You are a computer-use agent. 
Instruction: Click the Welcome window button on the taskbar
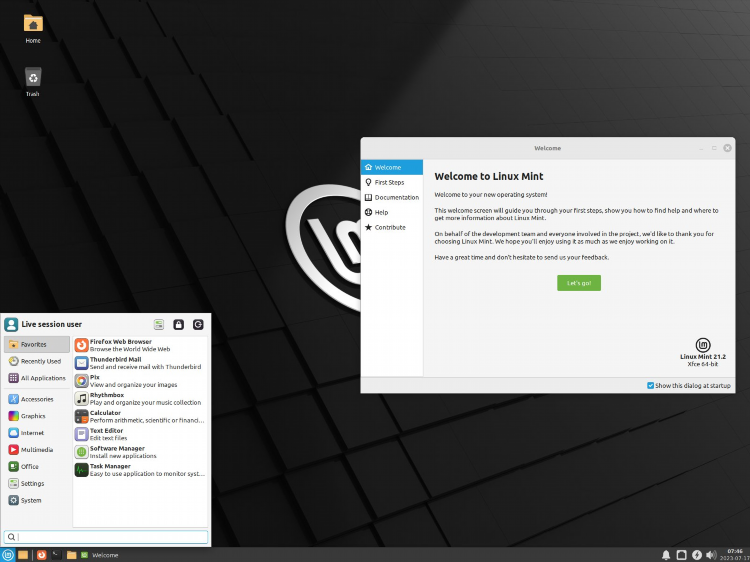coord(99,555)
